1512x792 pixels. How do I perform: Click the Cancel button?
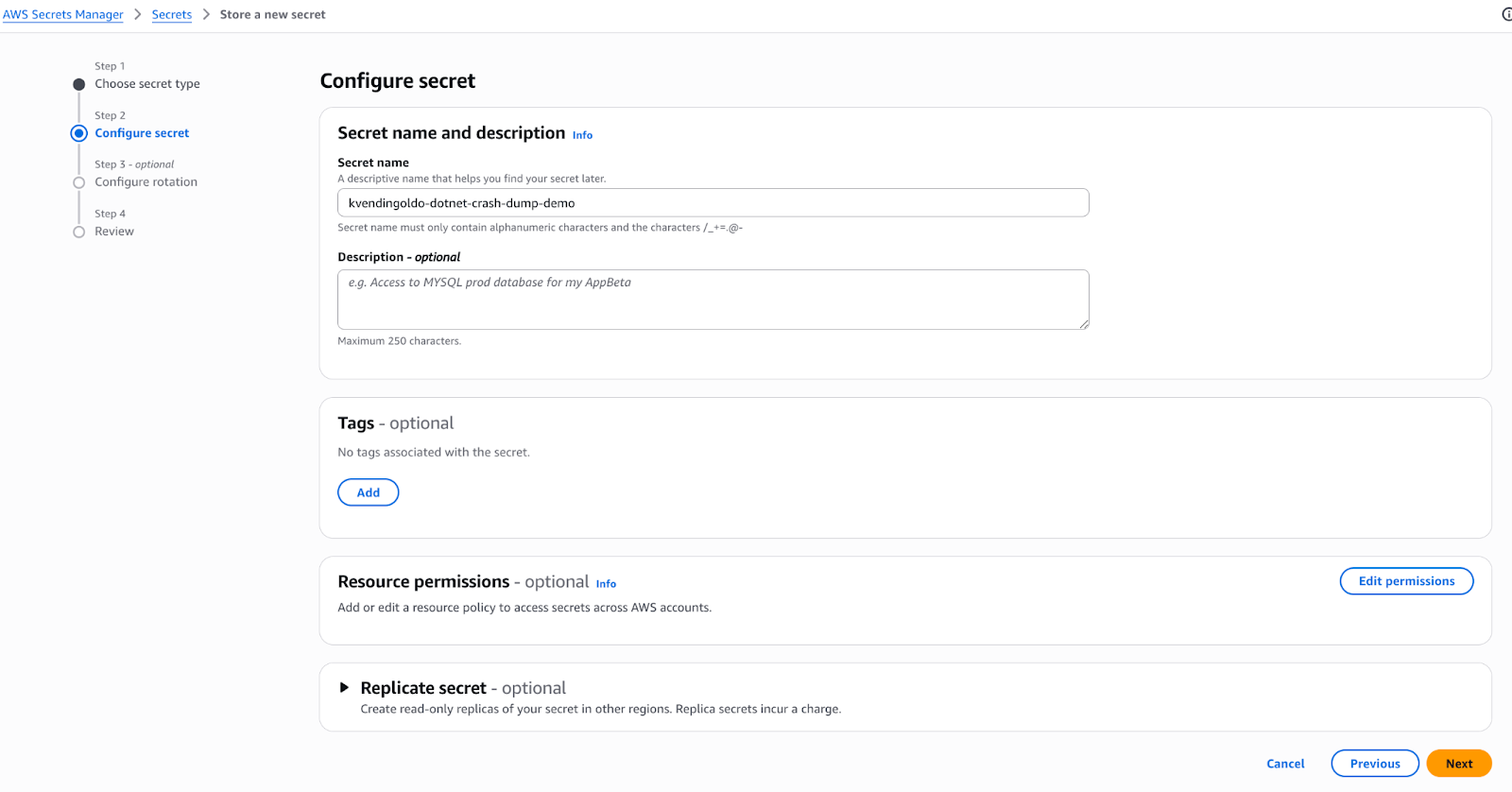tap(1285, 764)
